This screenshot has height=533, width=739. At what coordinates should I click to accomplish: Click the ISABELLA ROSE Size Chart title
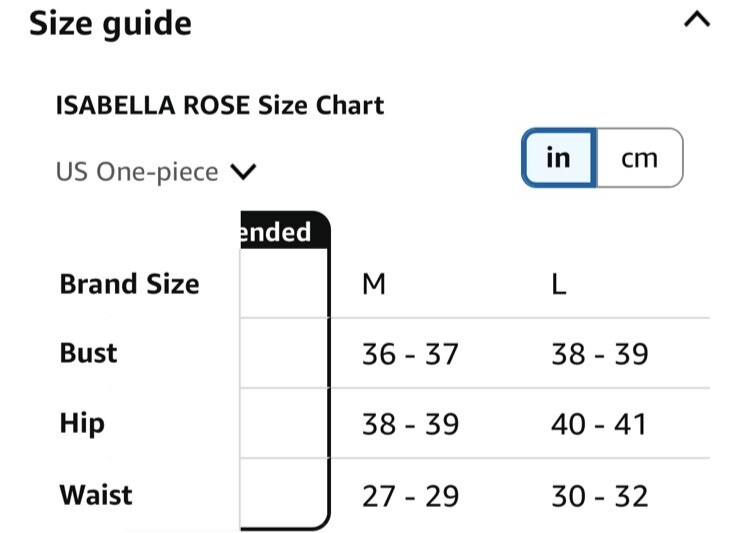pos(220,105)
